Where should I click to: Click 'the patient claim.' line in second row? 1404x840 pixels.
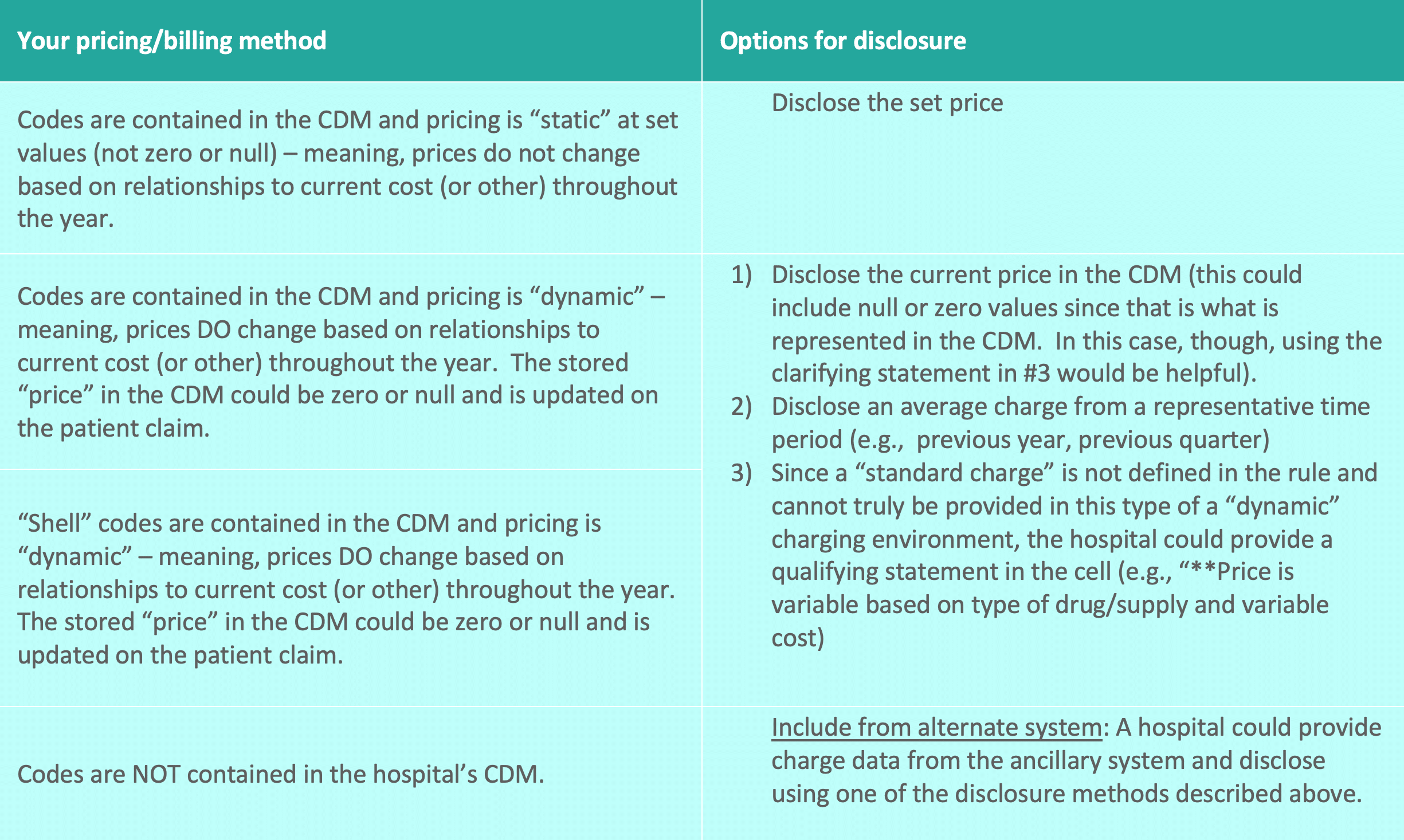coord(113,429)
